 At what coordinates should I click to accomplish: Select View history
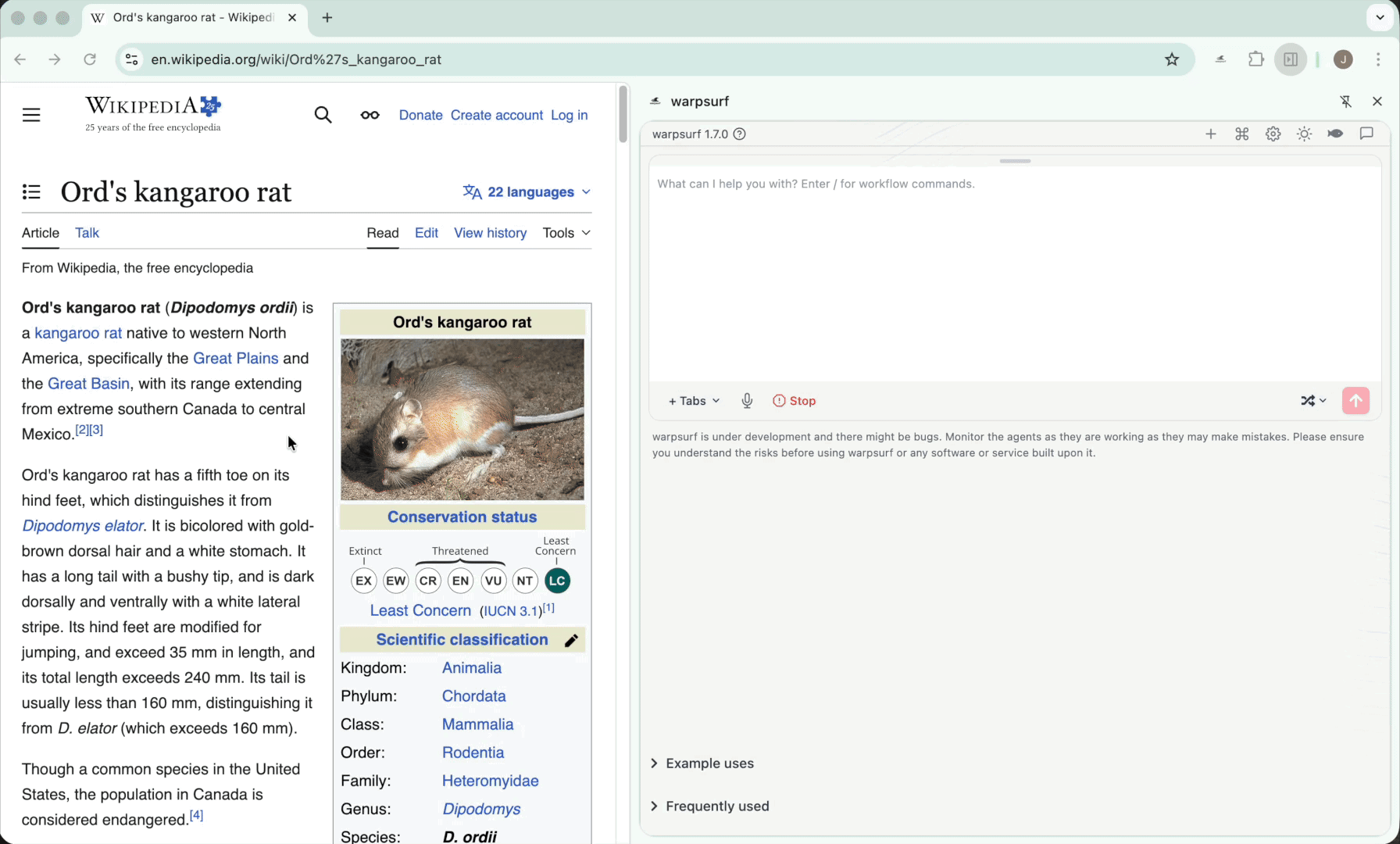point(490,232)
